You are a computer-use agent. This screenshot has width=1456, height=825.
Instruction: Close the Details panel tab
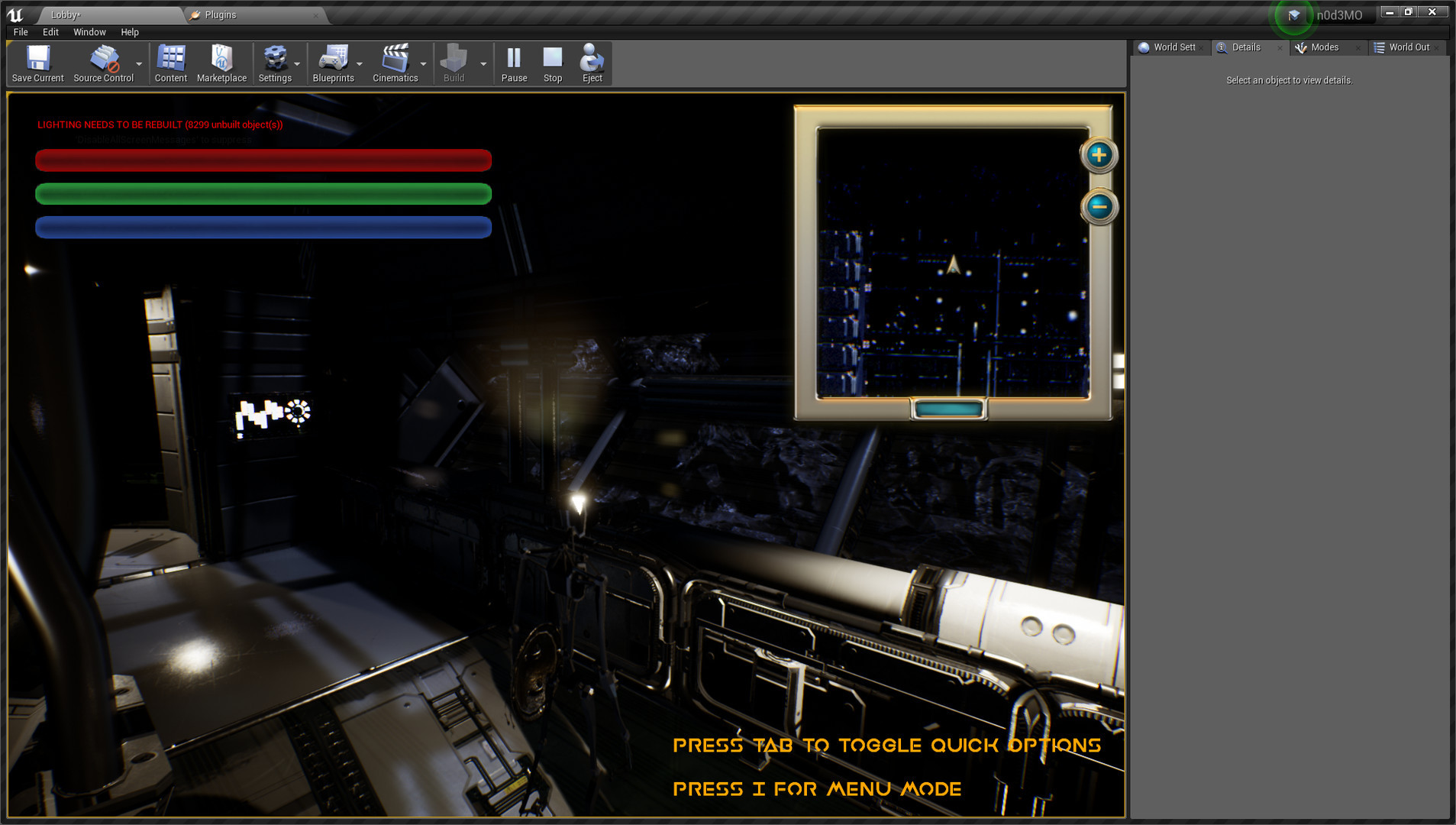1280,48
